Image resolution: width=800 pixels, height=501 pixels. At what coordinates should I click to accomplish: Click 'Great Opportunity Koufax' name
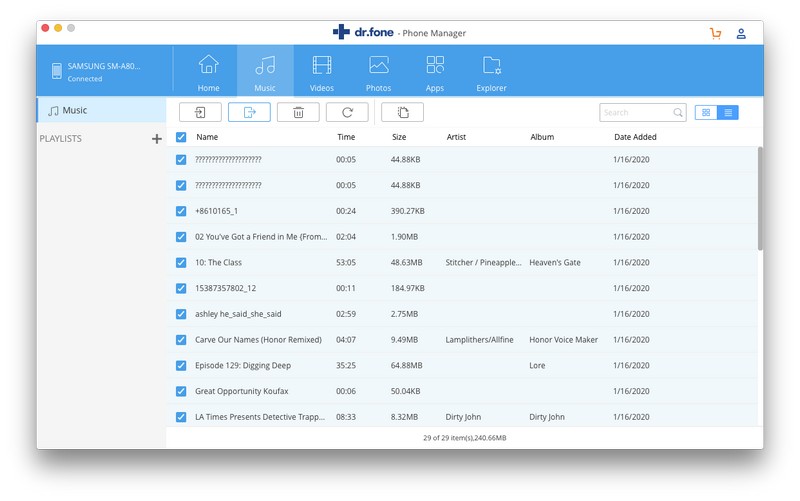241,391
